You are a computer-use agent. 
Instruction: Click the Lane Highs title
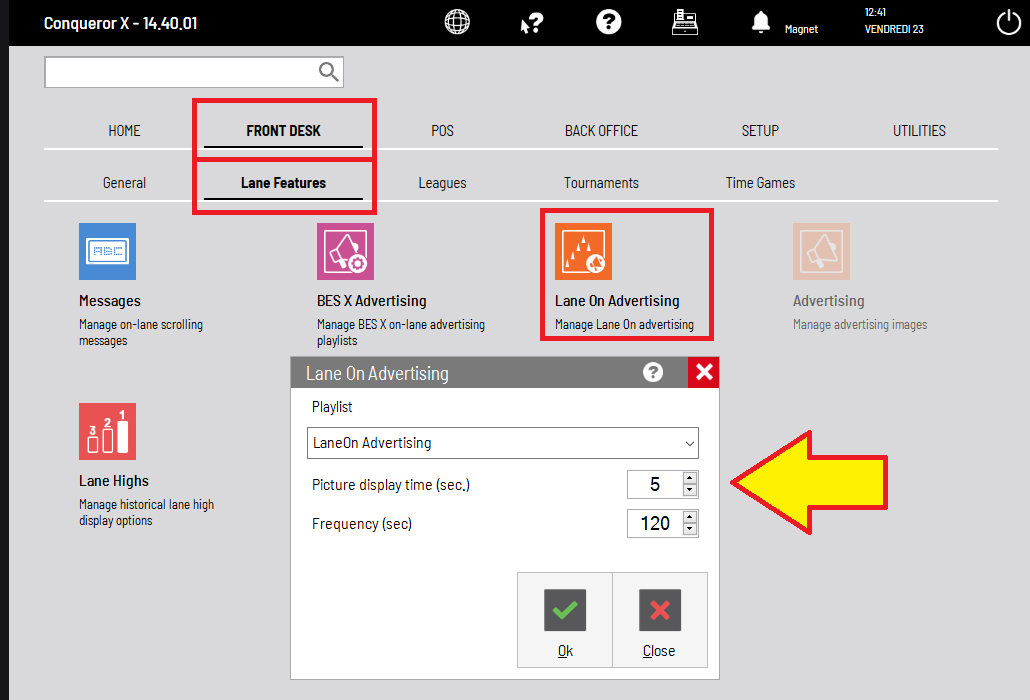tap(114, 481)
